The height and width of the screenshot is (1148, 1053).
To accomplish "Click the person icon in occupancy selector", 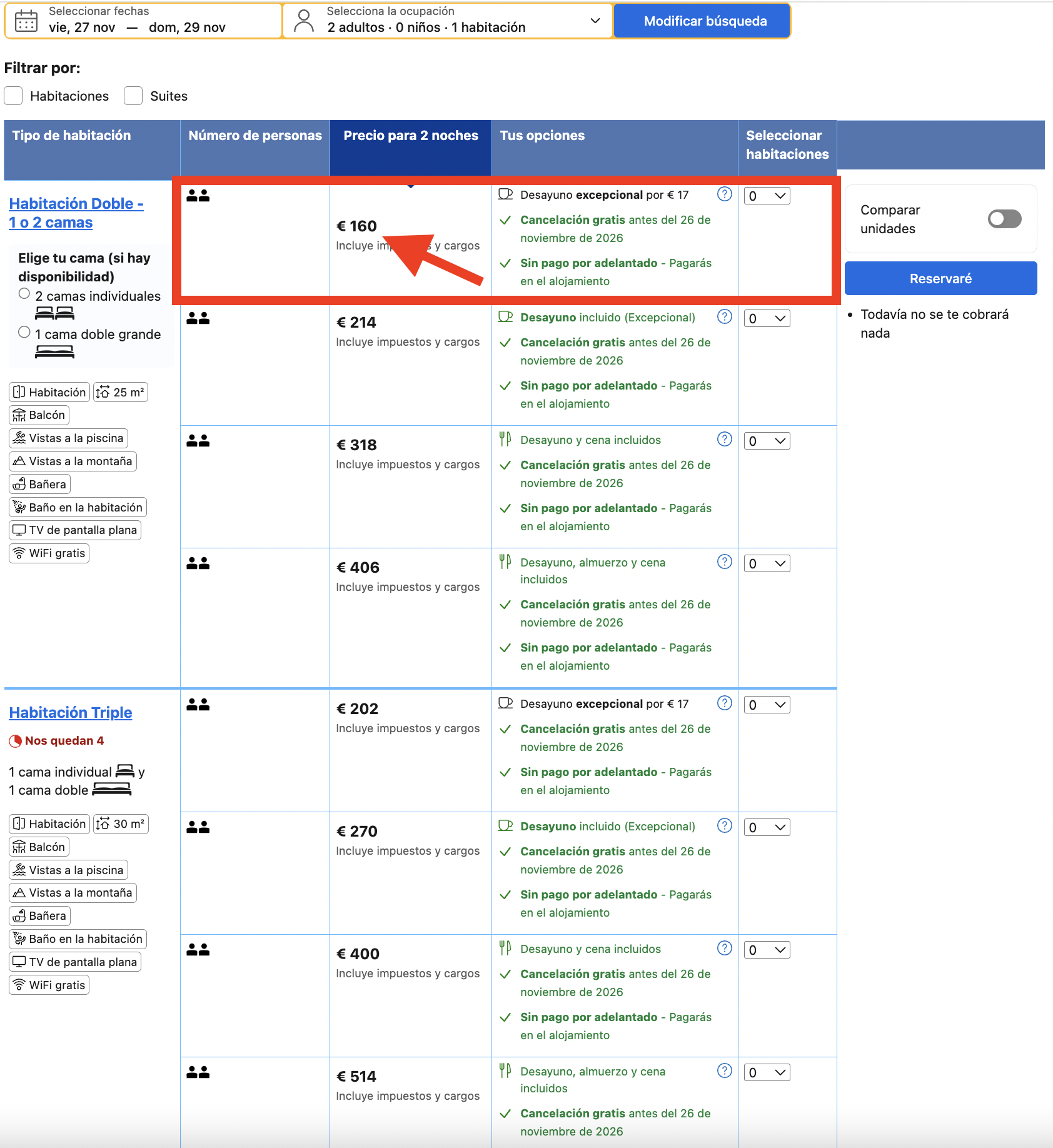I will tap(304, 21).
